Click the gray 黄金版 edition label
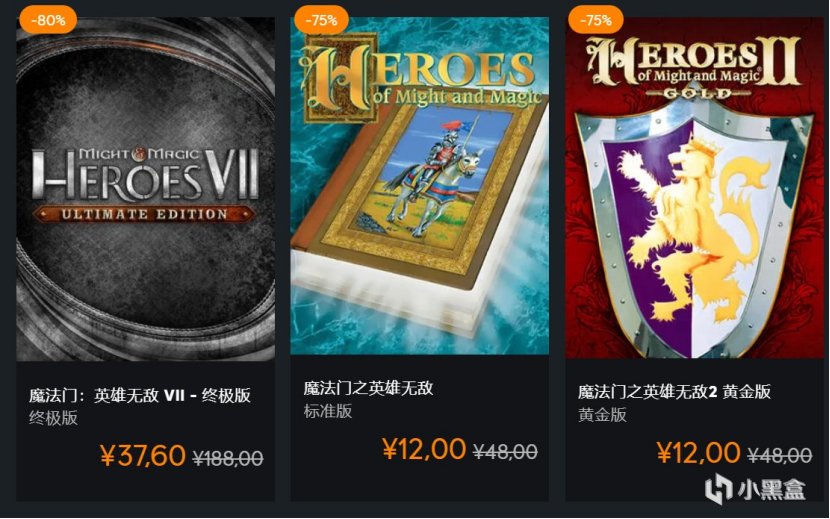This screenshot has height=519, width=830. coord(602,414)
